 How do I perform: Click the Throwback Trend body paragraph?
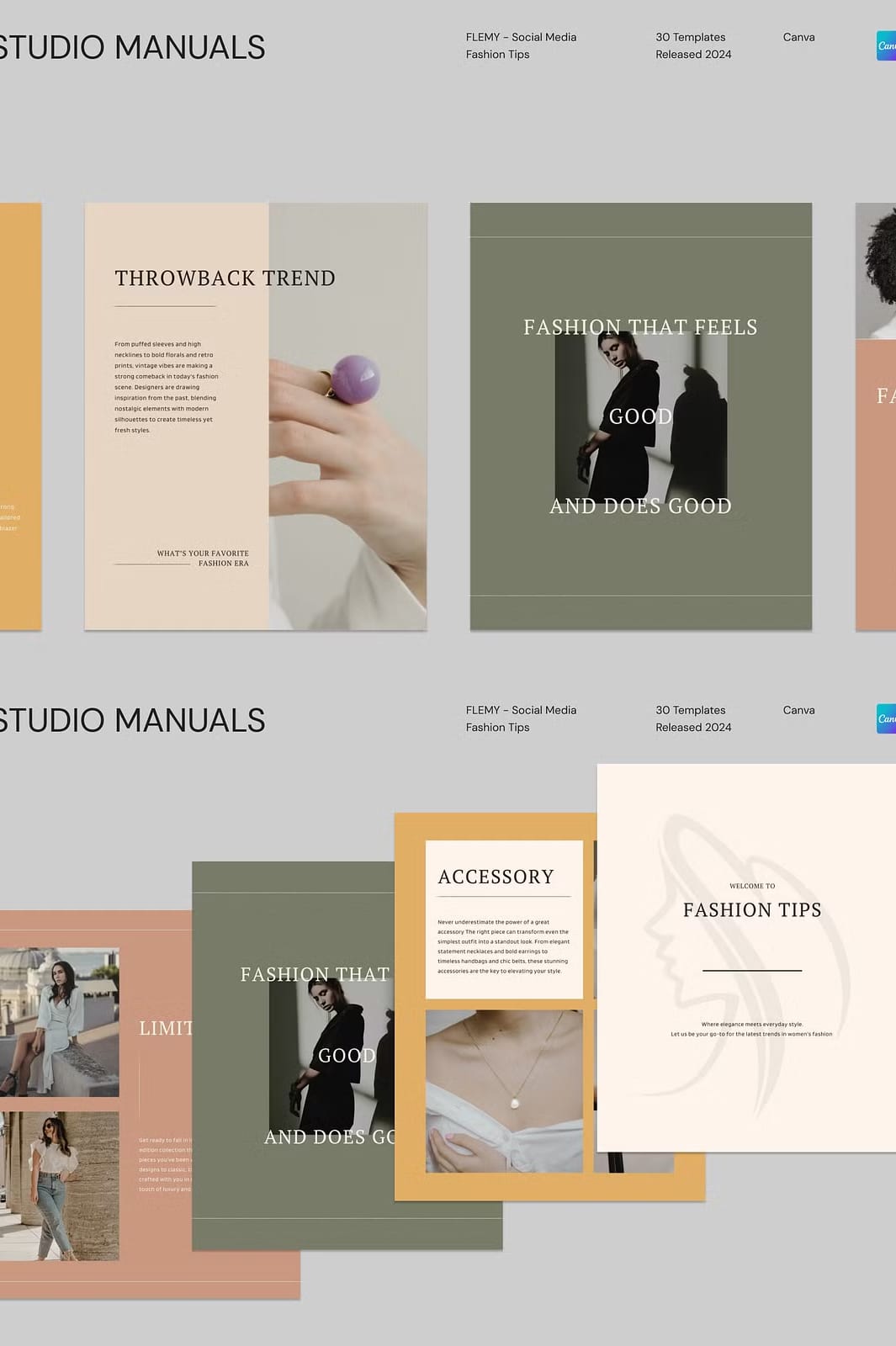coord(166,387)
